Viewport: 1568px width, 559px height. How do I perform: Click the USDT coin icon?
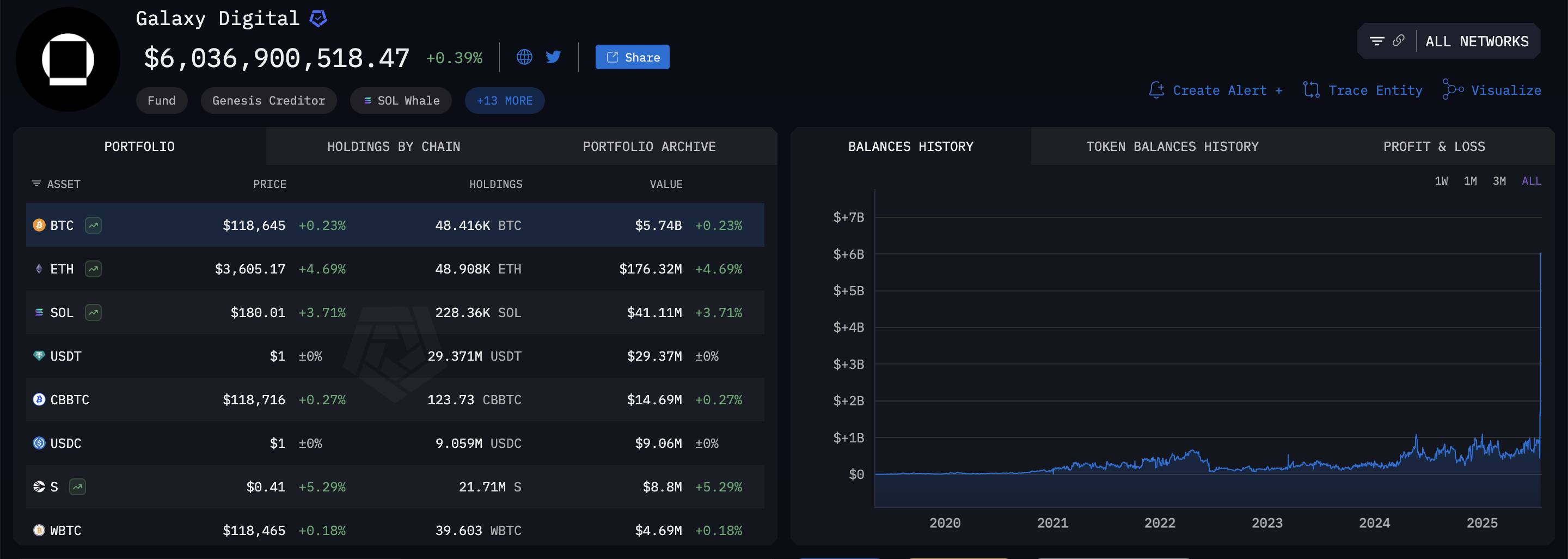click(x=39, y=356)
